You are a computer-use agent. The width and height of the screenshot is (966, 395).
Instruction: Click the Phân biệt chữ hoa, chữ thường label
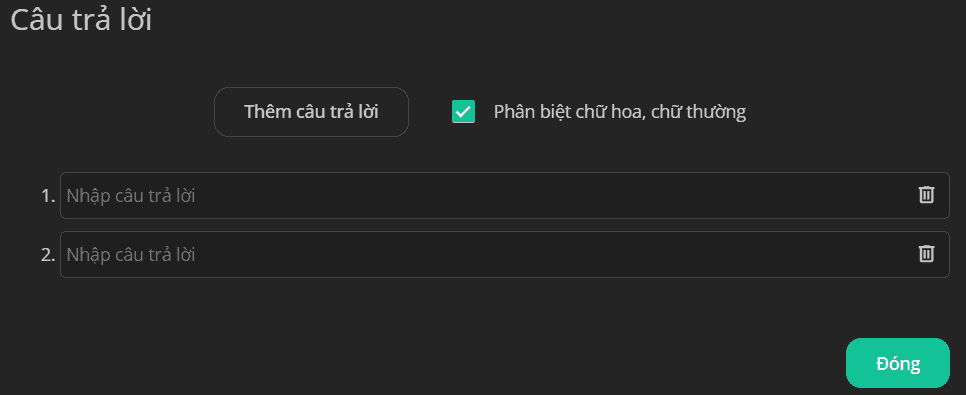point(620,112)
